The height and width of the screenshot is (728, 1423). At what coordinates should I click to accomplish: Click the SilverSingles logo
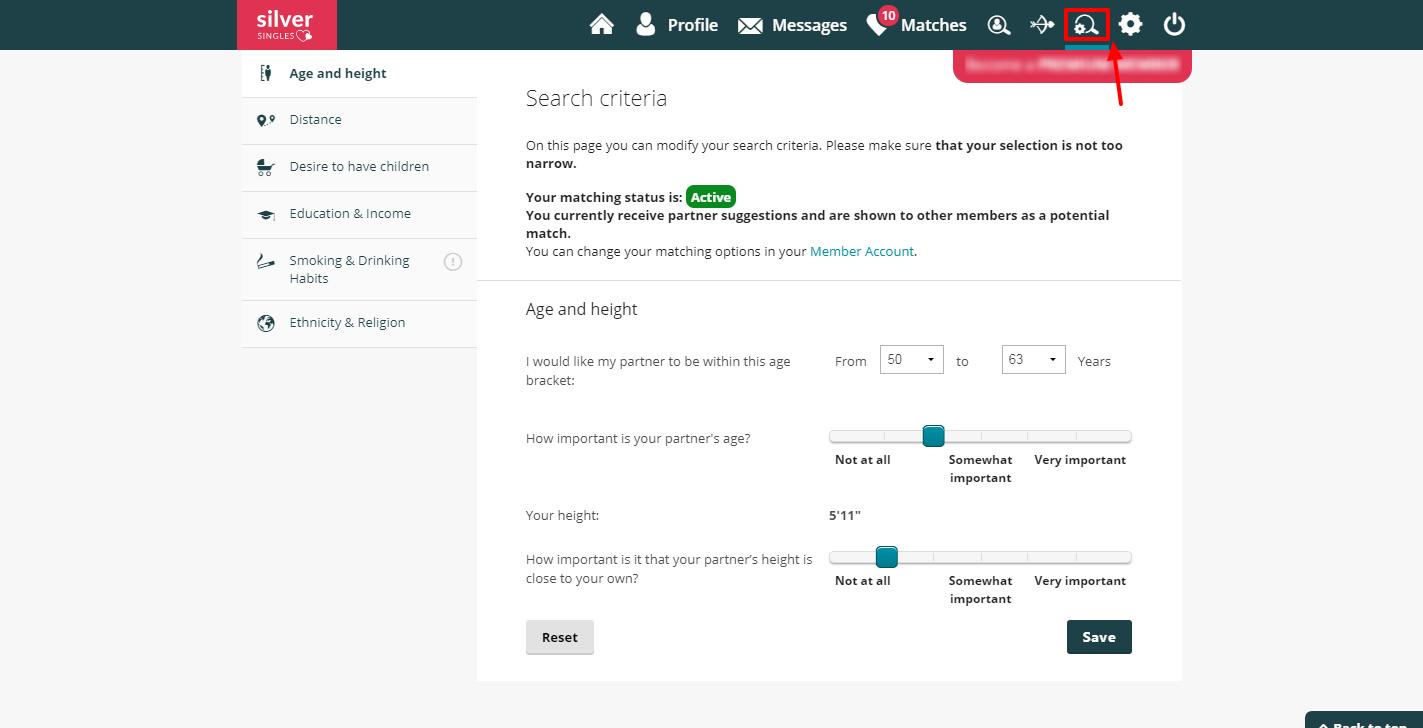coord(286,25)
